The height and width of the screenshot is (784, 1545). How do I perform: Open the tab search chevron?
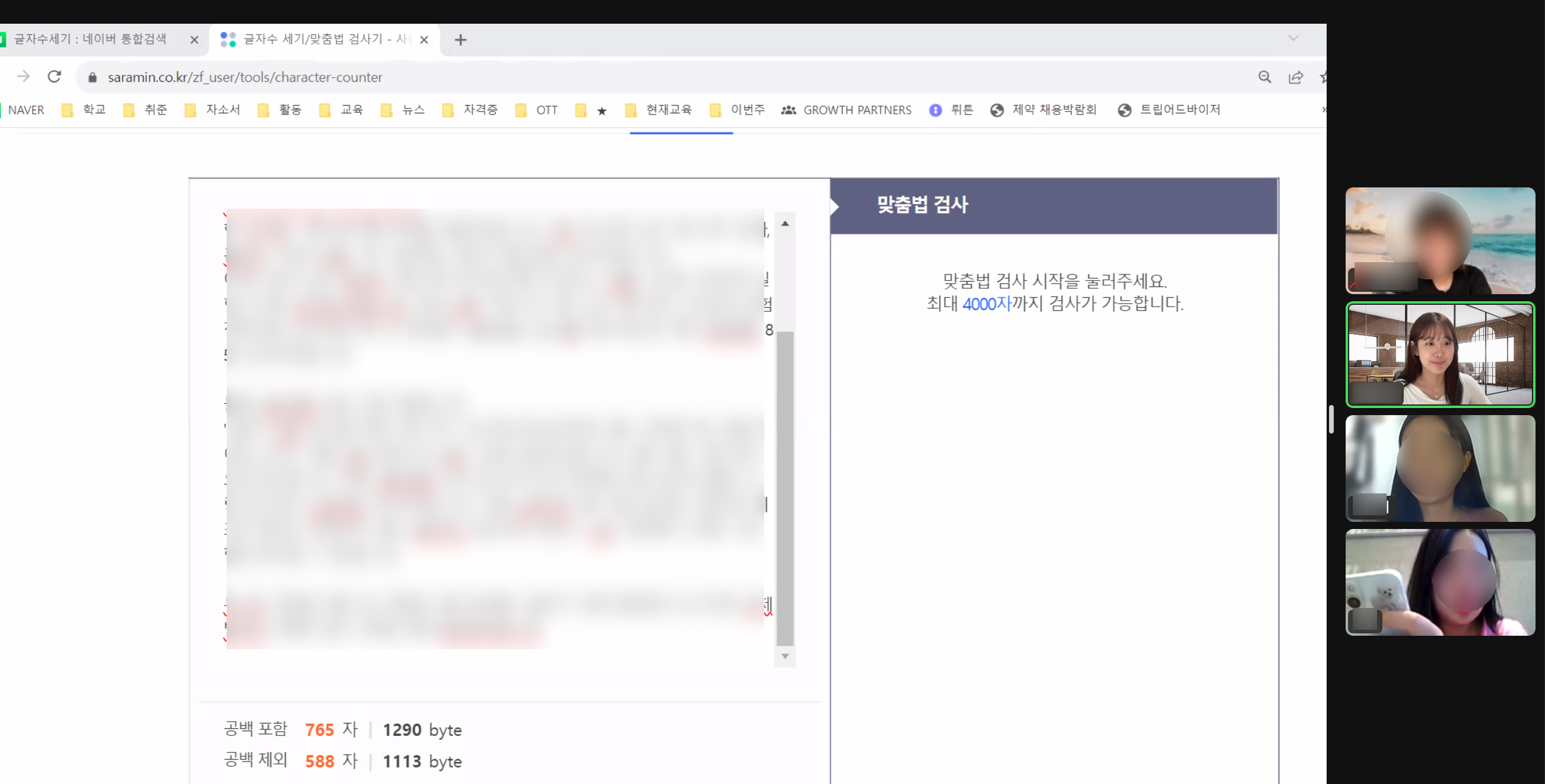1293,39
